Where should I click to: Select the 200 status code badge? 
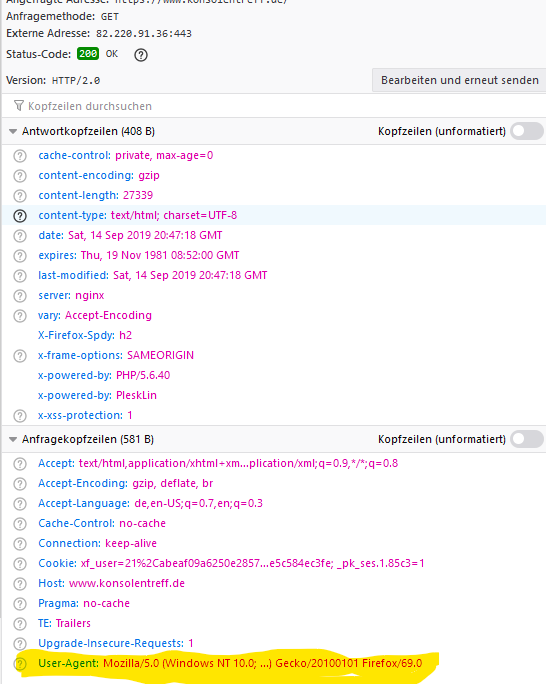coord(88,54)
